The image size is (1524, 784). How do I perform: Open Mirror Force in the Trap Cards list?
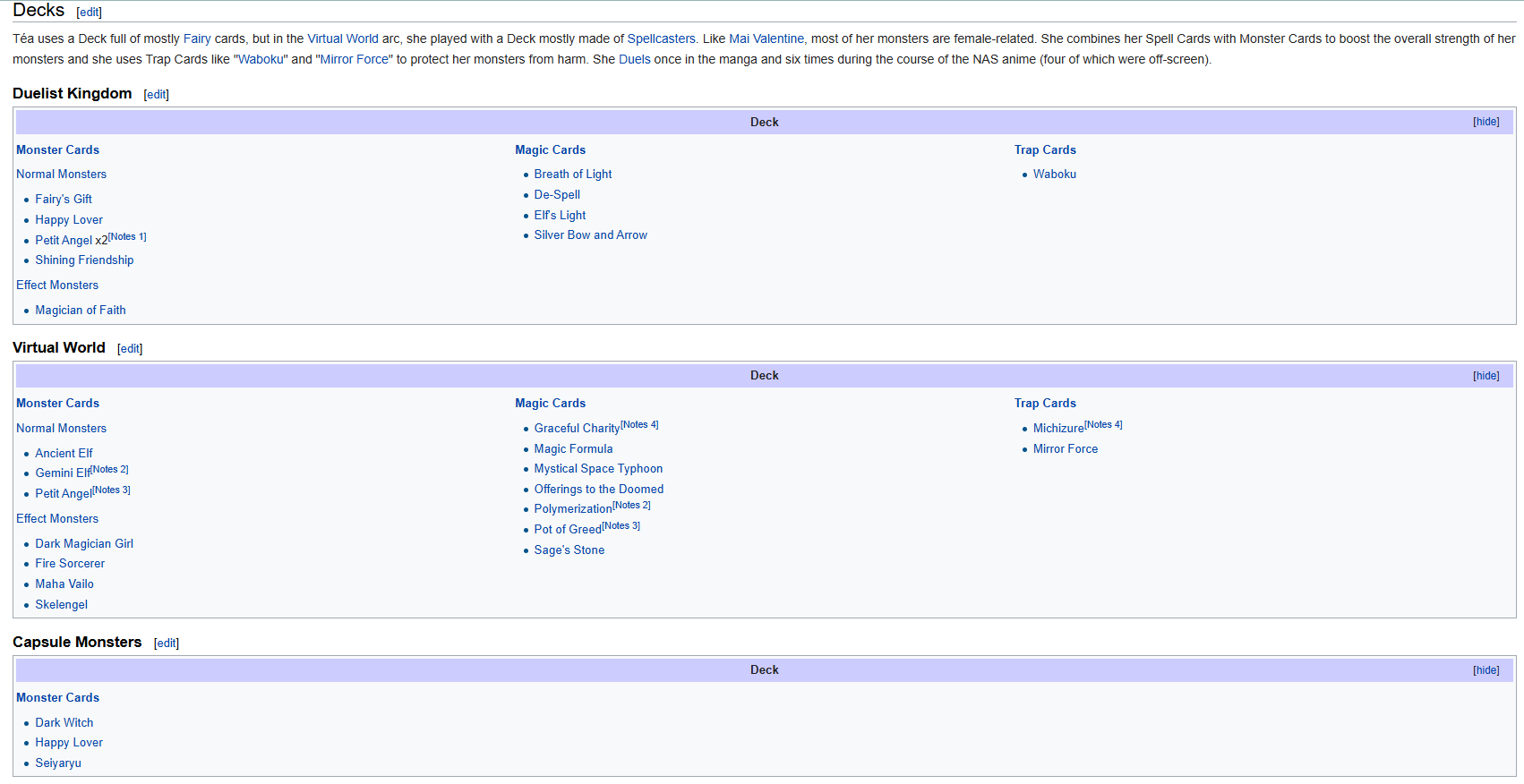[x=1066, y=449]
